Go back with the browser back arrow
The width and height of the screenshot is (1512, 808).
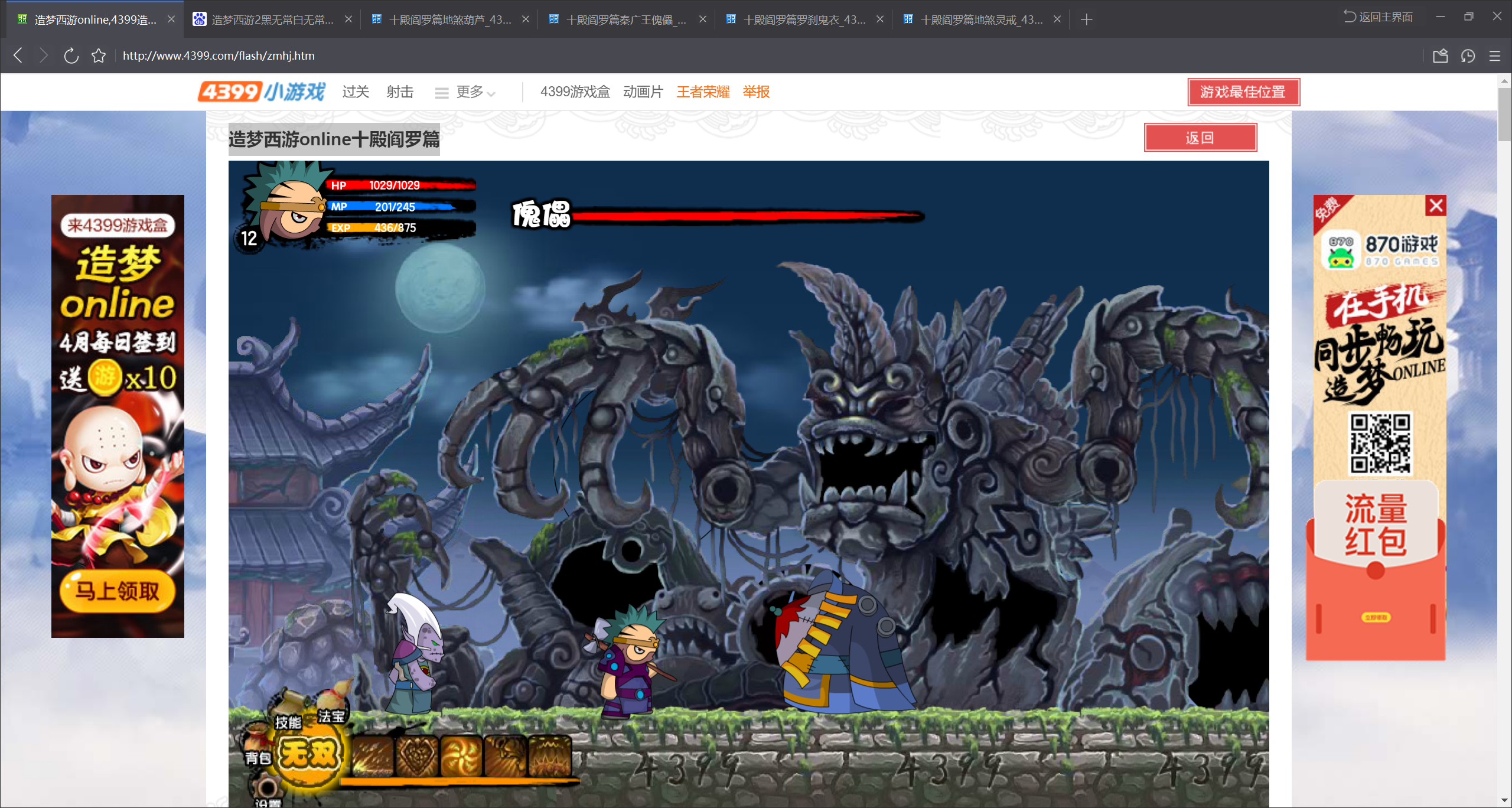click(18, 56)
